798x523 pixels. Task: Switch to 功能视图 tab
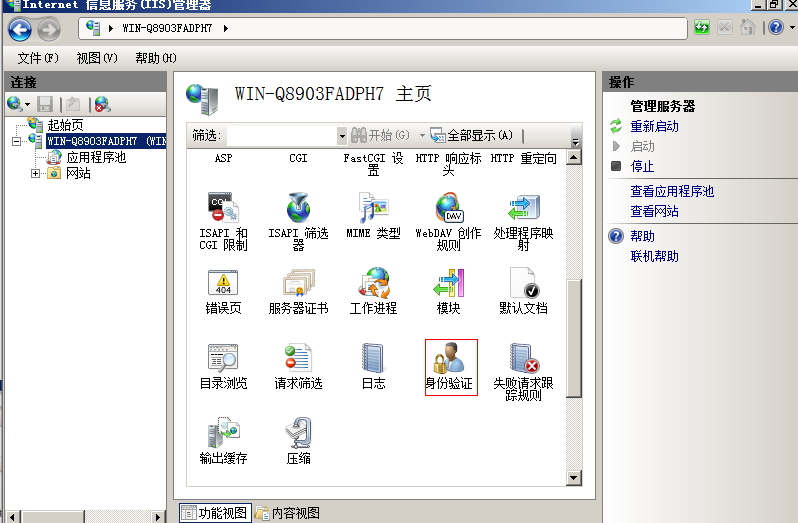click(x=215, y=513)
